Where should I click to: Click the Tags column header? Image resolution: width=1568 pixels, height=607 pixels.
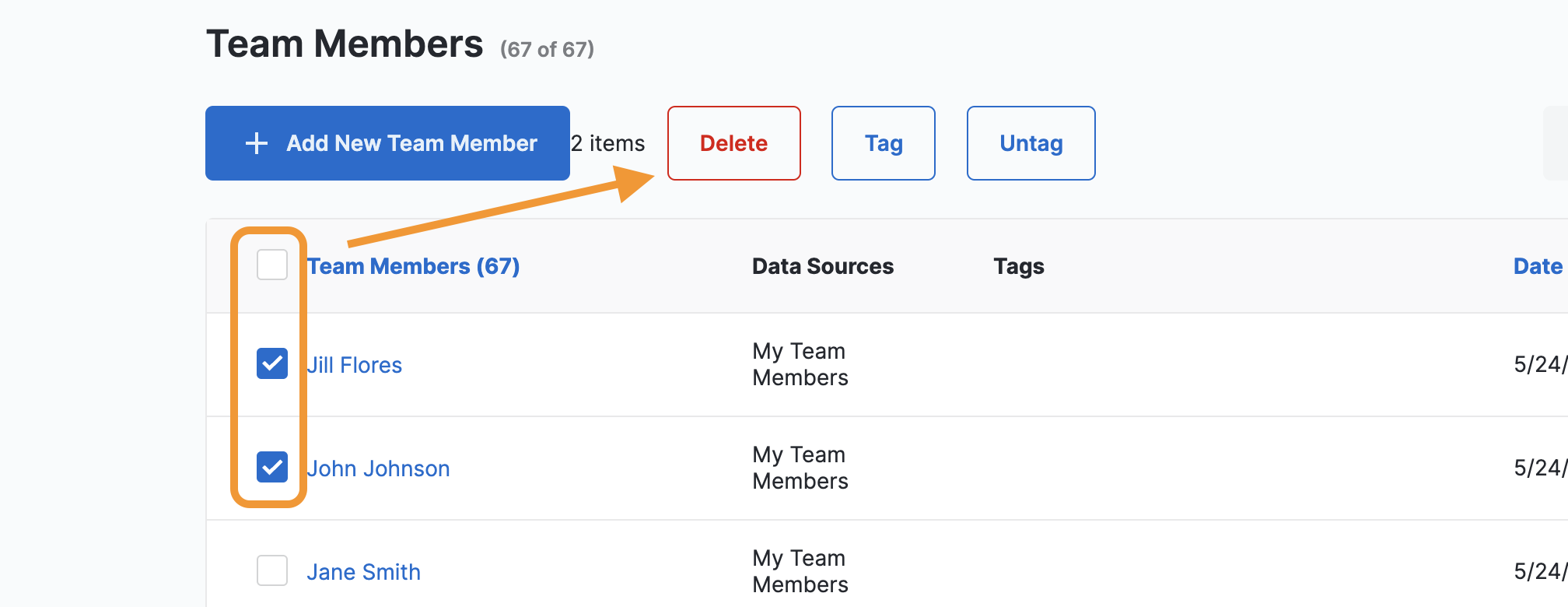point(1018,266)
